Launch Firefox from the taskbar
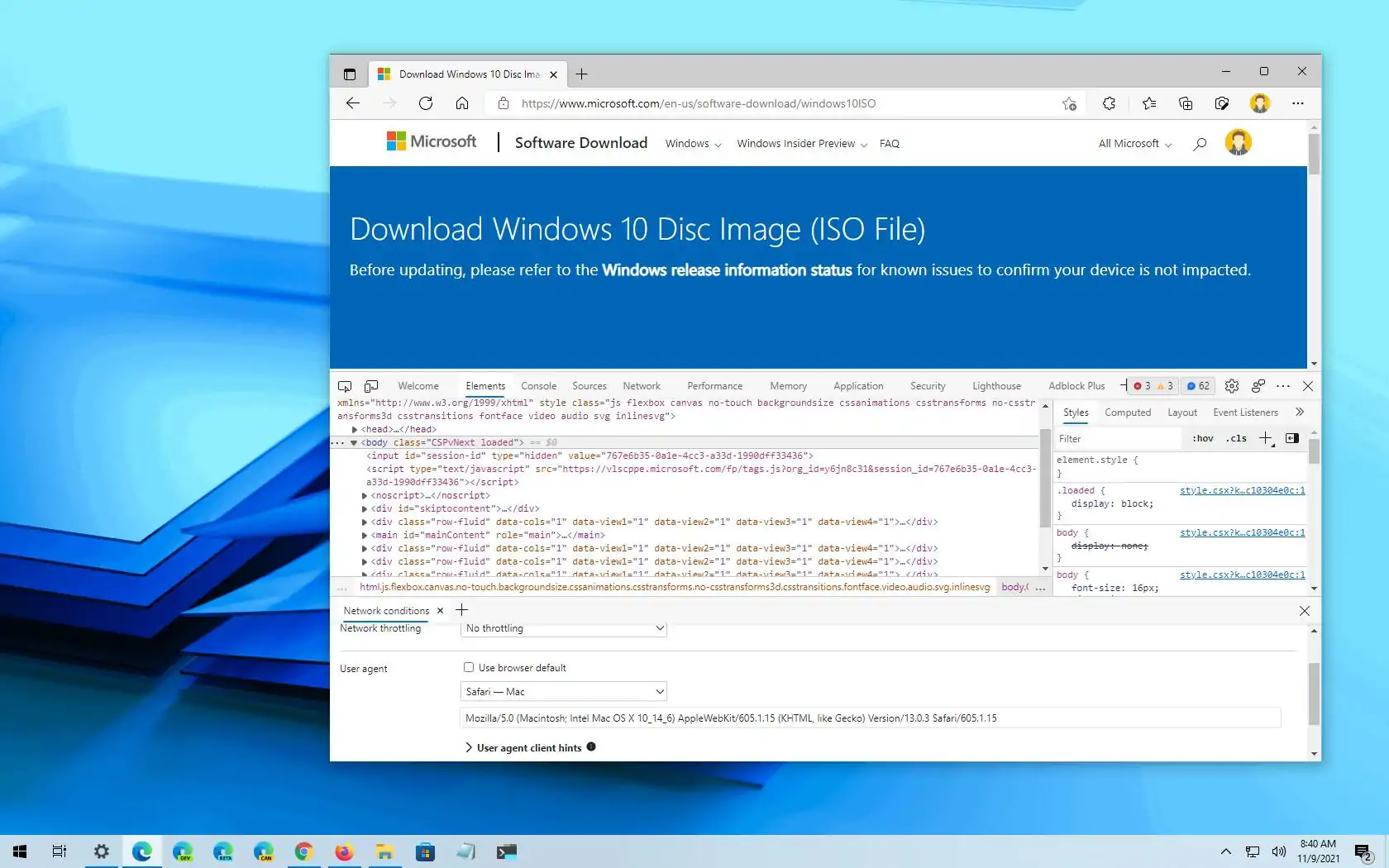This screenshot has height=868, width=1389. [x=344, y=851]
